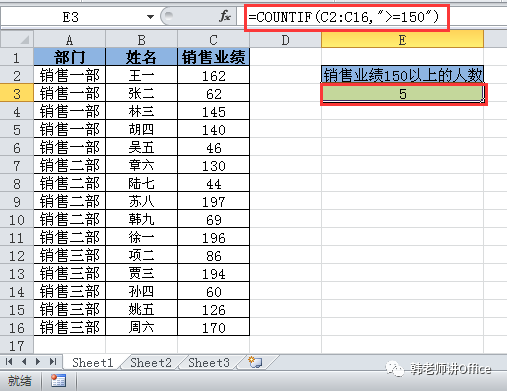Select the cell with name 徐一

click(x=141, y=237)
